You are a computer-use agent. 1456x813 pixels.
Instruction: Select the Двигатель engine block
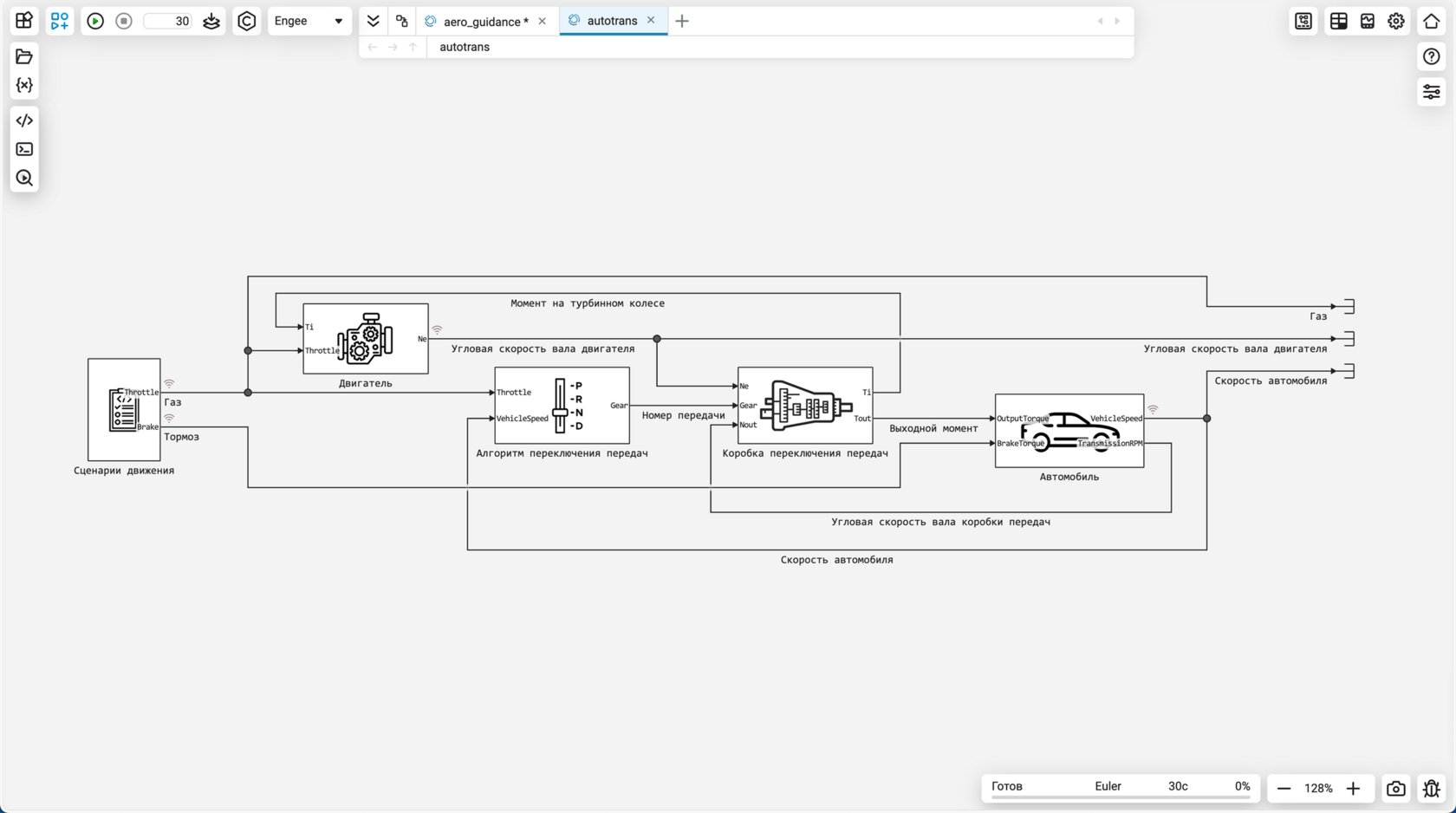coord(366,339)
